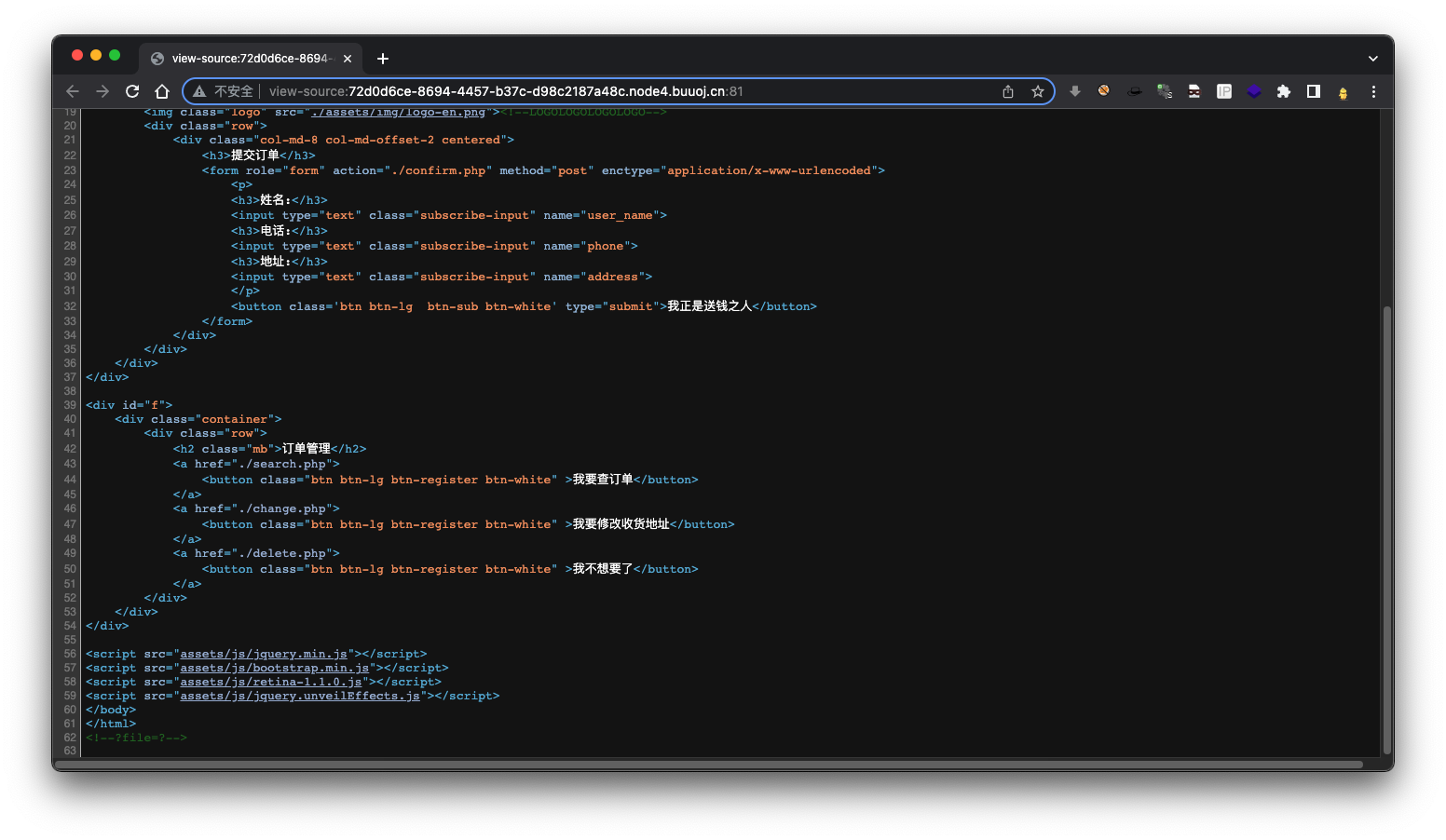The image size is (1446, 840).
Task: Click the 我不想要了 button text
Action: point(603,569)
